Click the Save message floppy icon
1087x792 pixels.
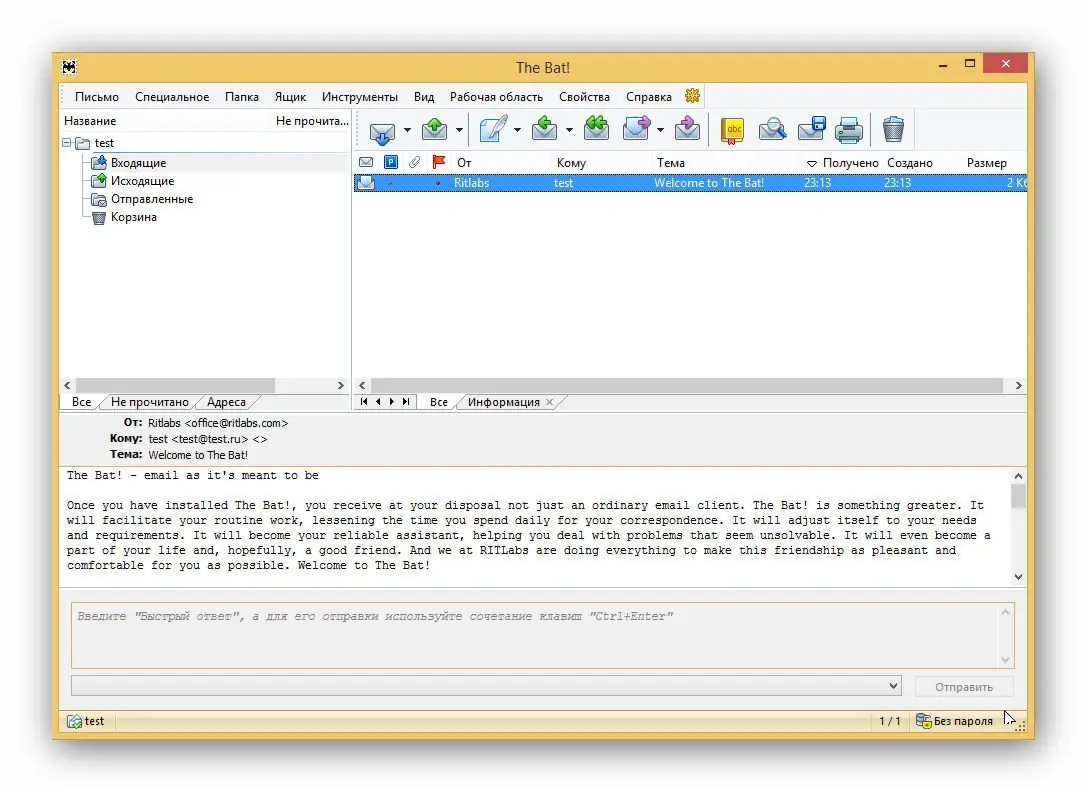tap(811, 130)
